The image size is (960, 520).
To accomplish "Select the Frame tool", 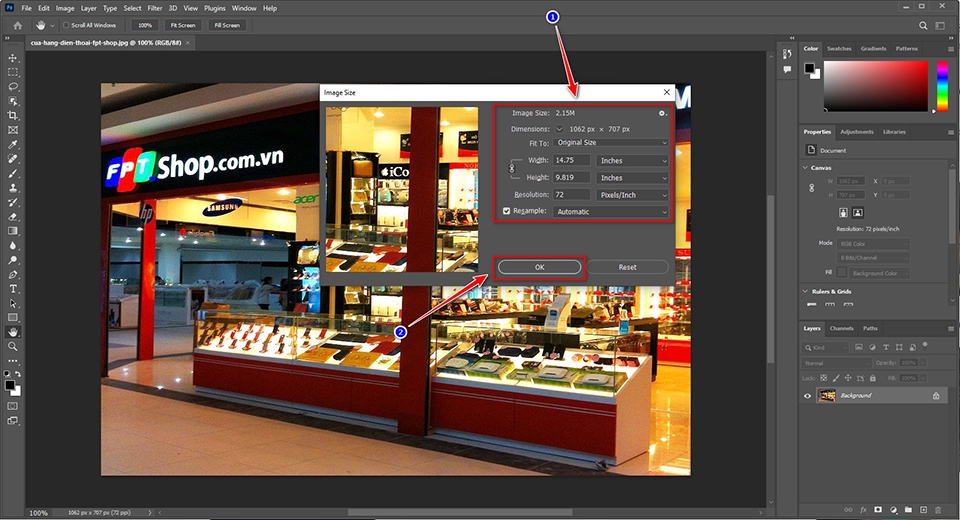I will [x=13, y=130].
